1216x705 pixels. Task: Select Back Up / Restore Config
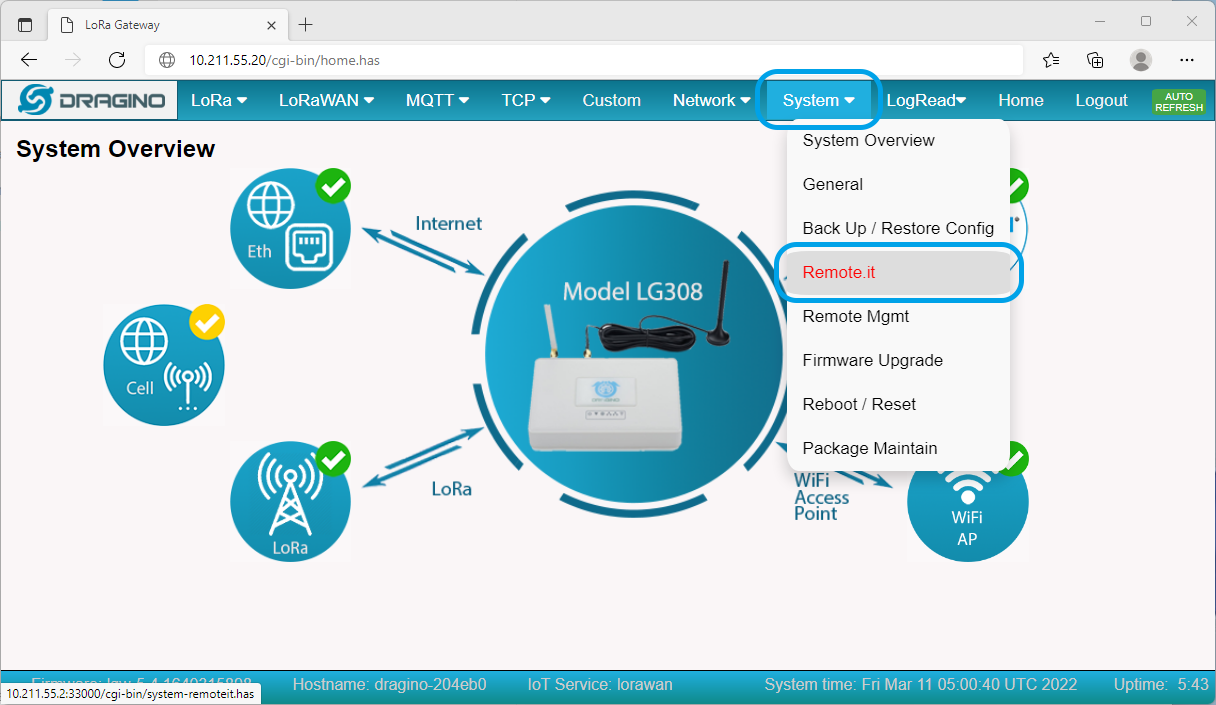click(x=898, y=228)
